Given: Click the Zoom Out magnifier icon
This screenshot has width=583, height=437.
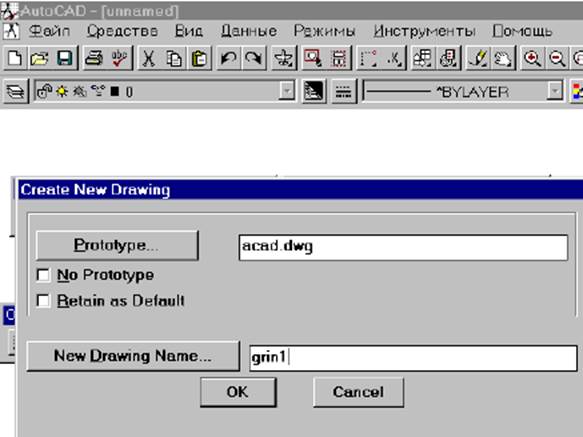Looking at the screenshot, I should 557,58.
